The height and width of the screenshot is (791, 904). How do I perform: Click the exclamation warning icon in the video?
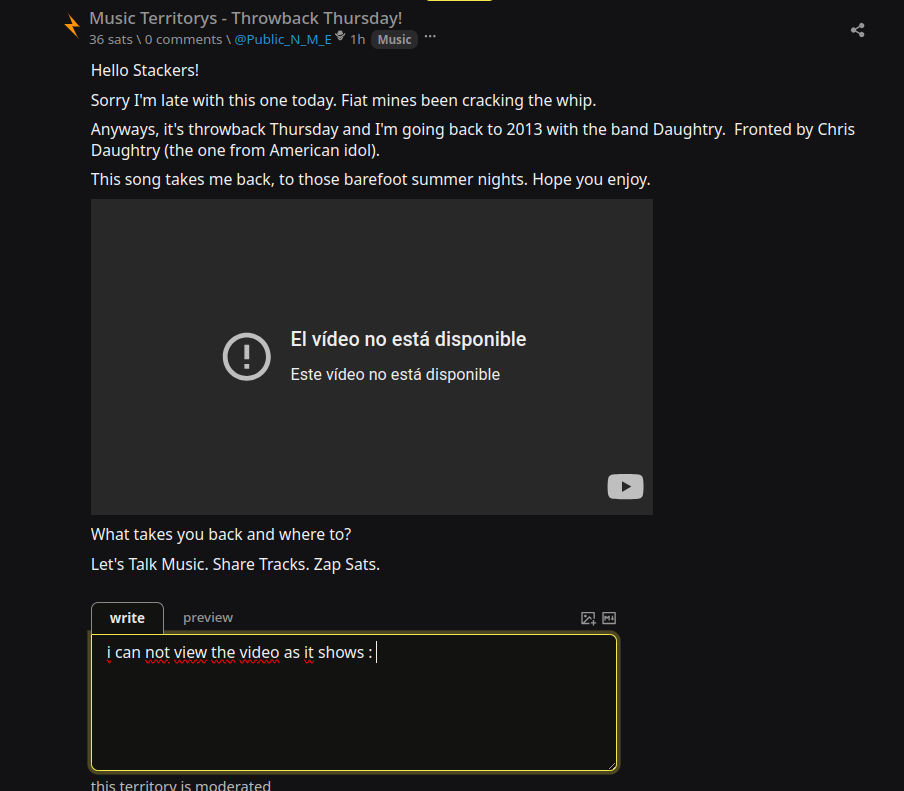247,356
